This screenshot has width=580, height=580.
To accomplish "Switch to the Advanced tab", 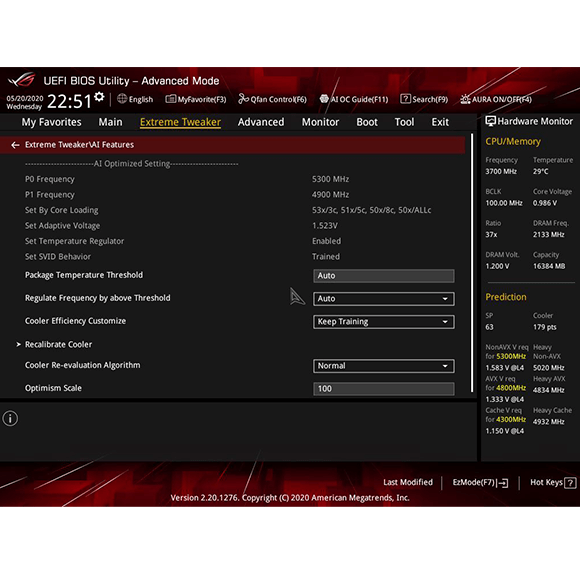I will [x=261, y=122].
